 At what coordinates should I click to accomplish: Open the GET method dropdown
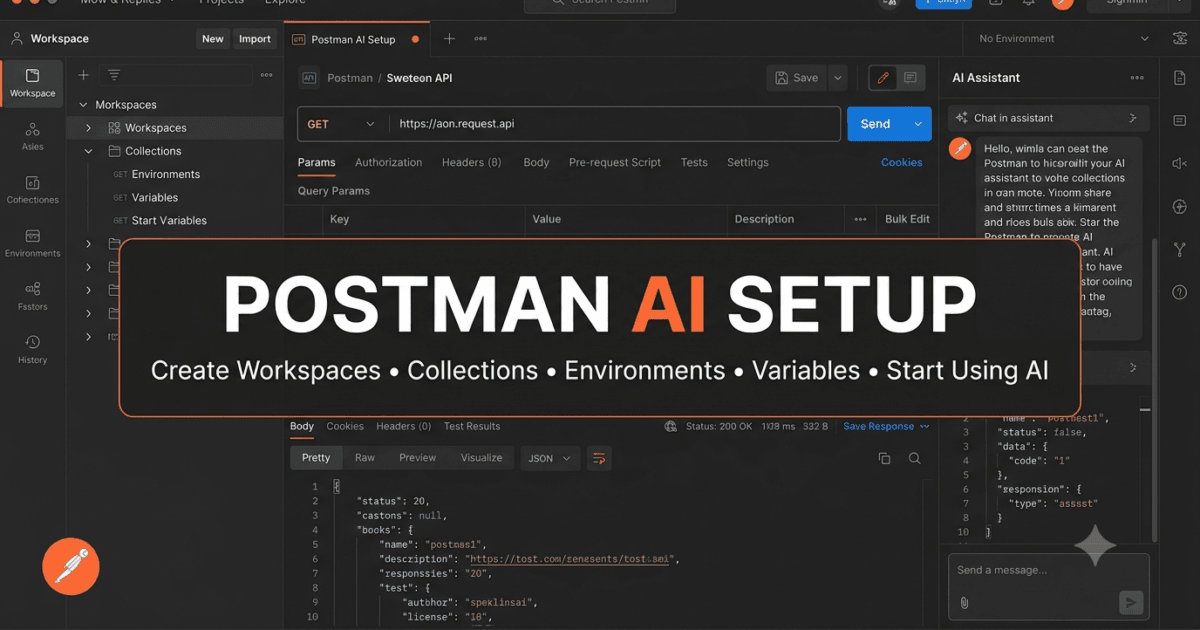pos(340,124)
